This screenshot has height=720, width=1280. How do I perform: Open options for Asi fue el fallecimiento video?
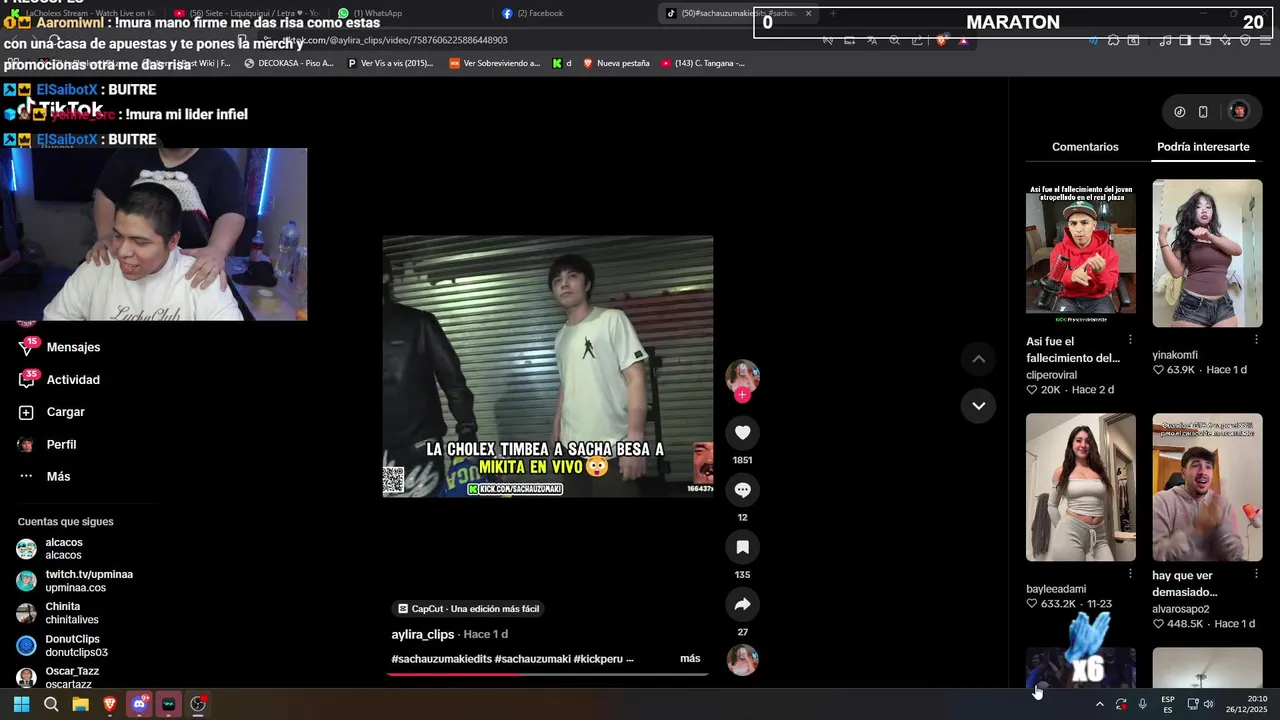[x=1130, y=340]
